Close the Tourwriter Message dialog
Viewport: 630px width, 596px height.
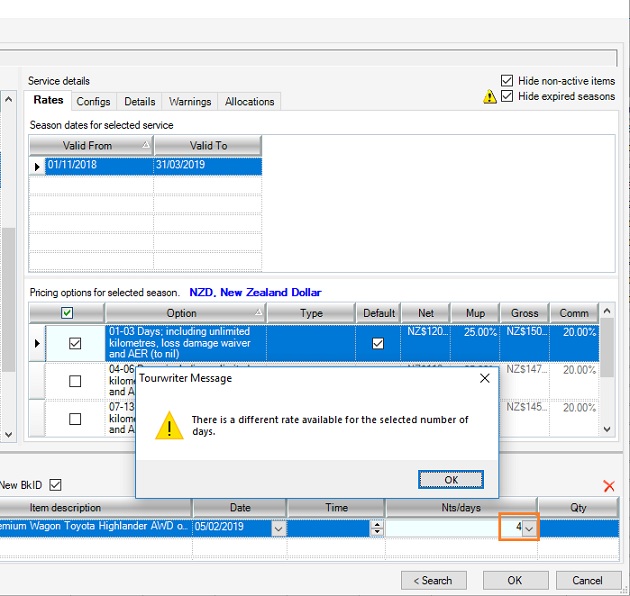click(x=485, y=379)
